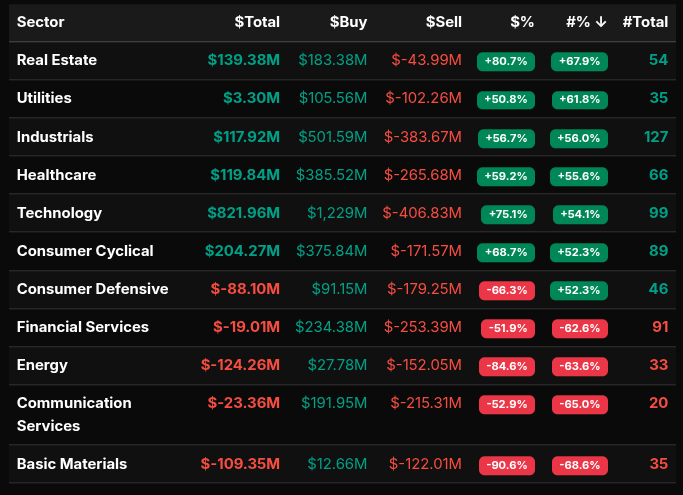Viewport: 683px width, 495px height.
Task: Open the Industrials sector link
Action: 55,136
